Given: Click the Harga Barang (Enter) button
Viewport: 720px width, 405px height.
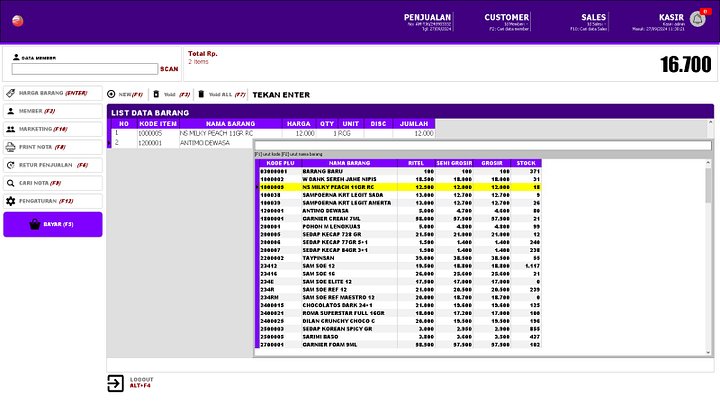Looking at the screenshot, I should point(53,93).
